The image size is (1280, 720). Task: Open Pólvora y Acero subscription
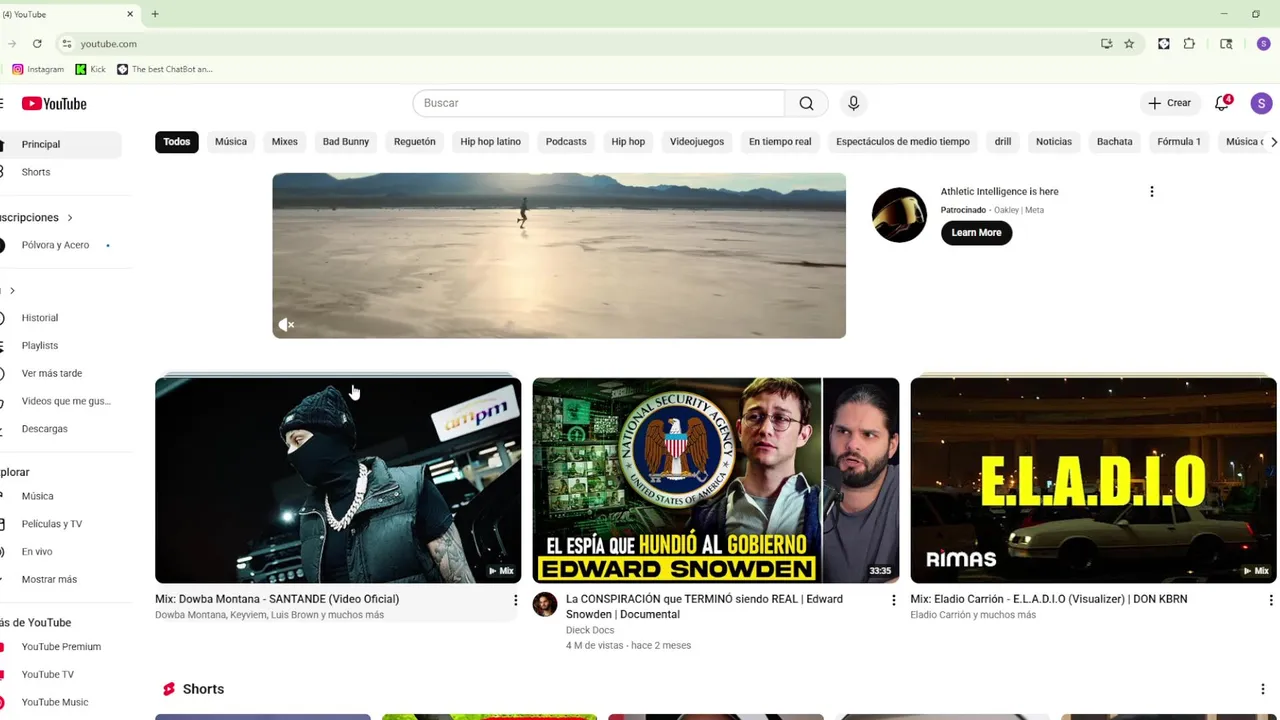pyautogui.click(x=60, y=245)
